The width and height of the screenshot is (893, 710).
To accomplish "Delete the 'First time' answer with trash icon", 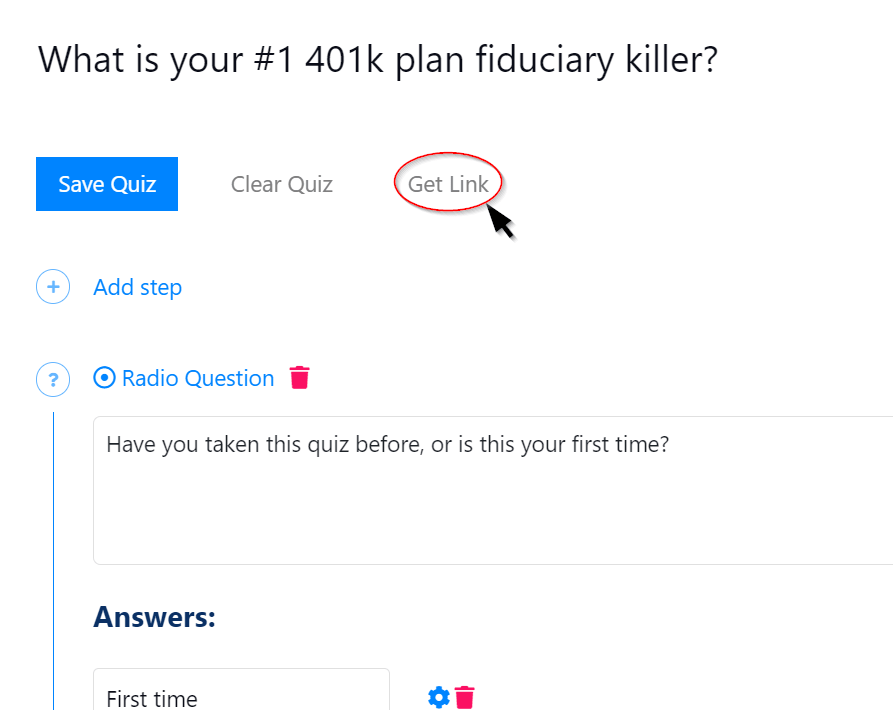I will 465,697.
